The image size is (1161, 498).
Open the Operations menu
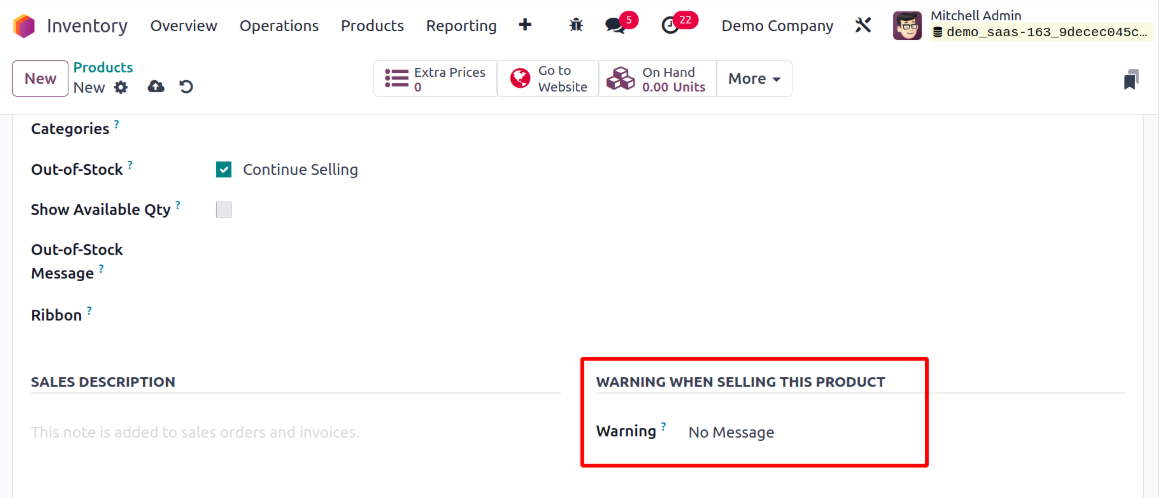pyautogui.click(x=279, y=26)
